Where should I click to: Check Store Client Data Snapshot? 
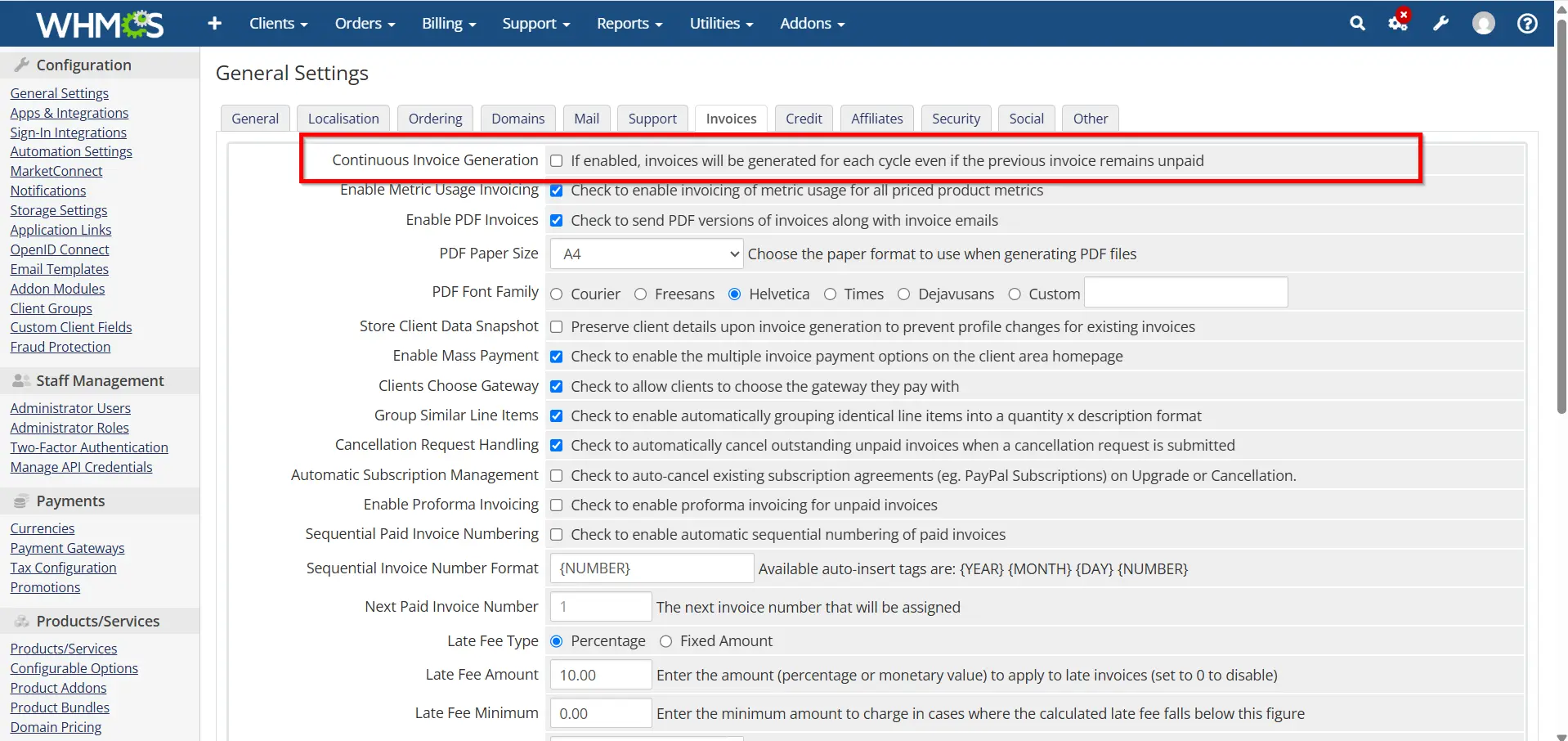[557, 327]
